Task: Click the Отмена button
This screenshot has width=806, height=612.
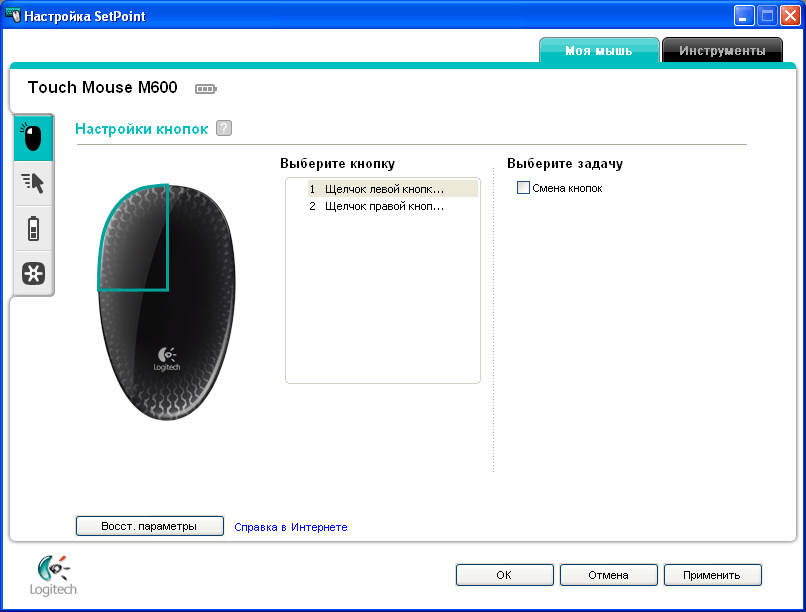Action: point(609,575)
